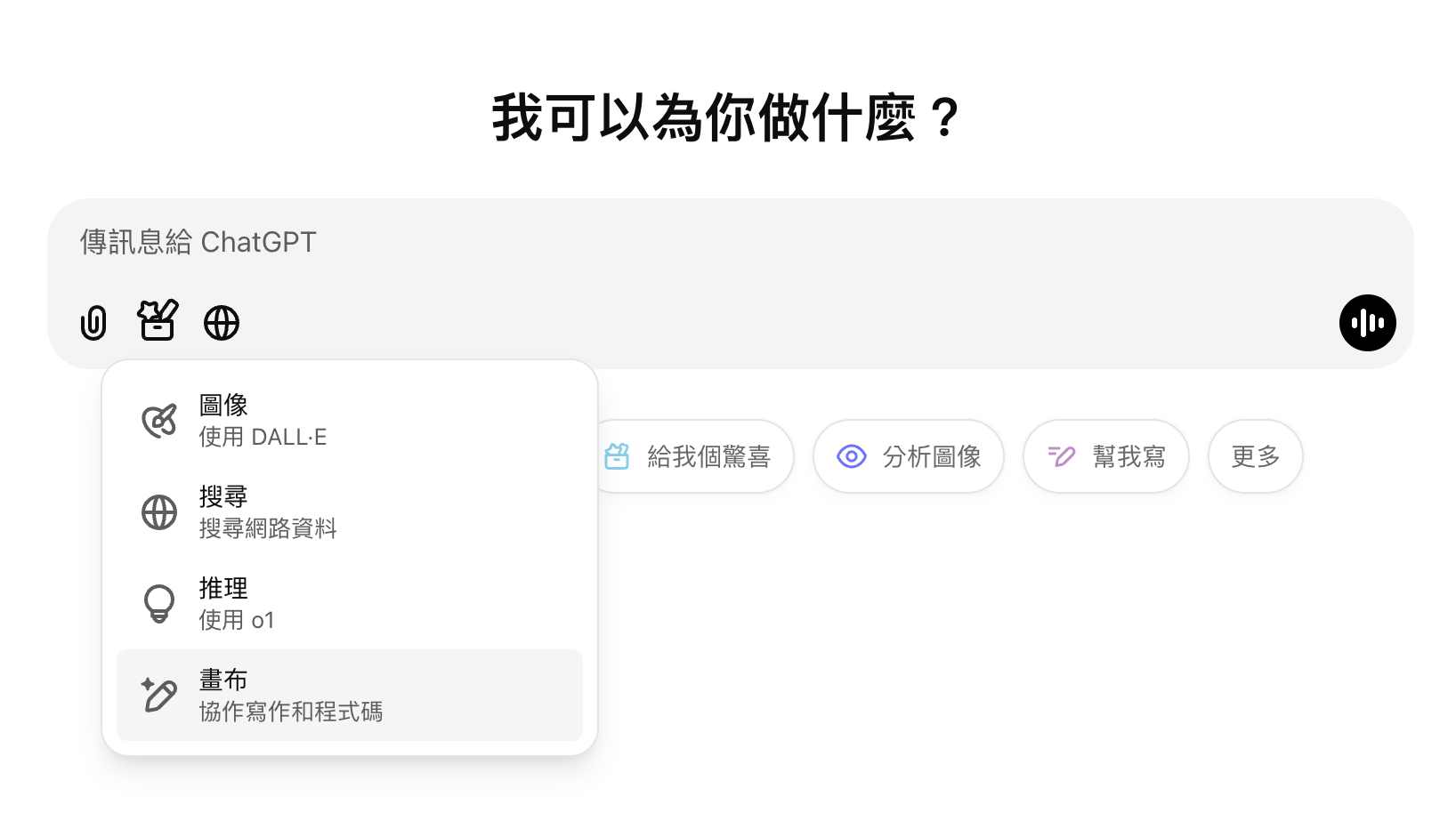The image size is (1456, 829).
Task: Select the globe web search icon
Action: tap(222, 322)
